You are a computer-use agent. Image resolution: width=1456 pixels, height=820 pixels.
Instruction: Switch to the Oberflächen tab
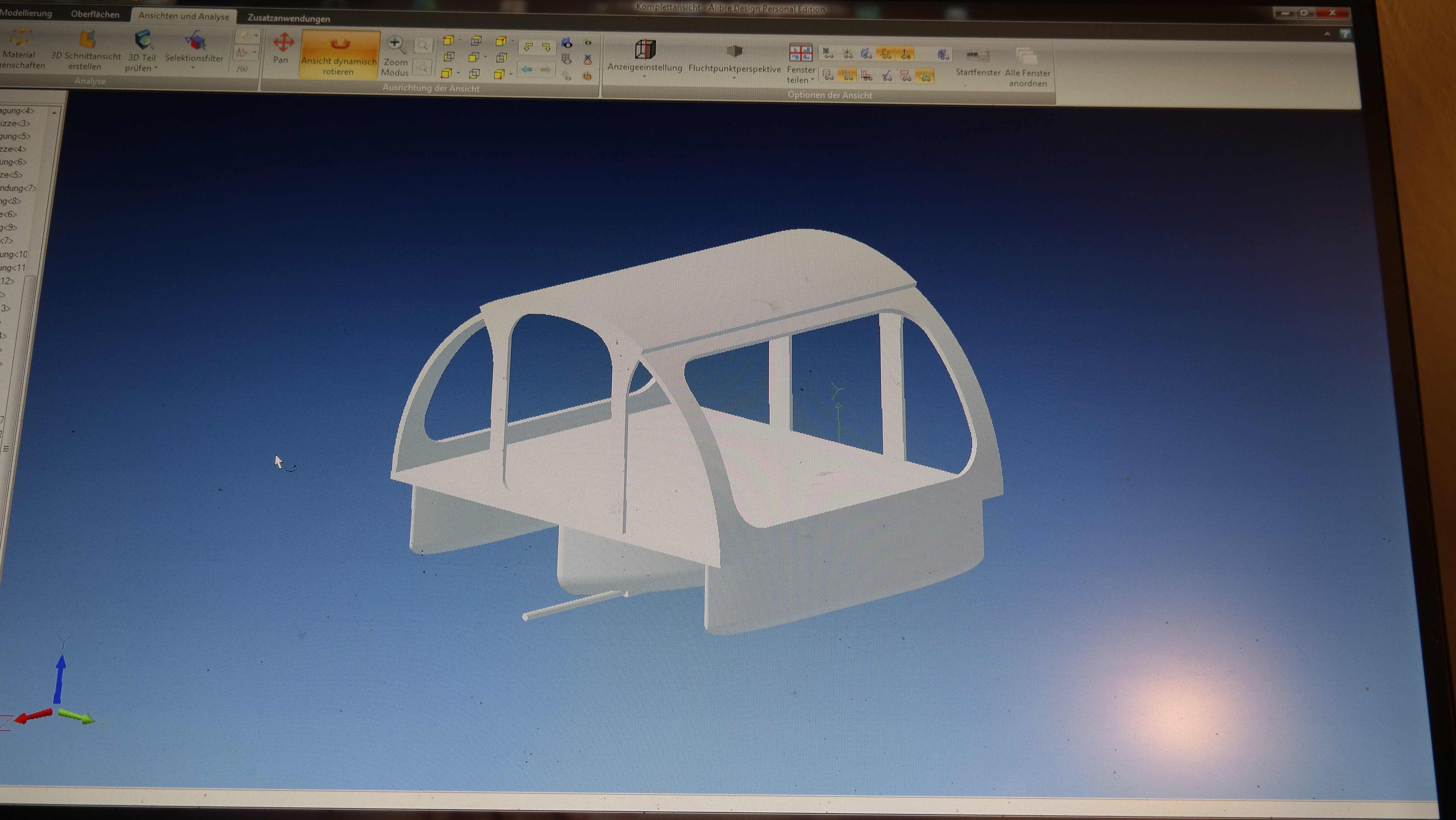tap(95, 14)
